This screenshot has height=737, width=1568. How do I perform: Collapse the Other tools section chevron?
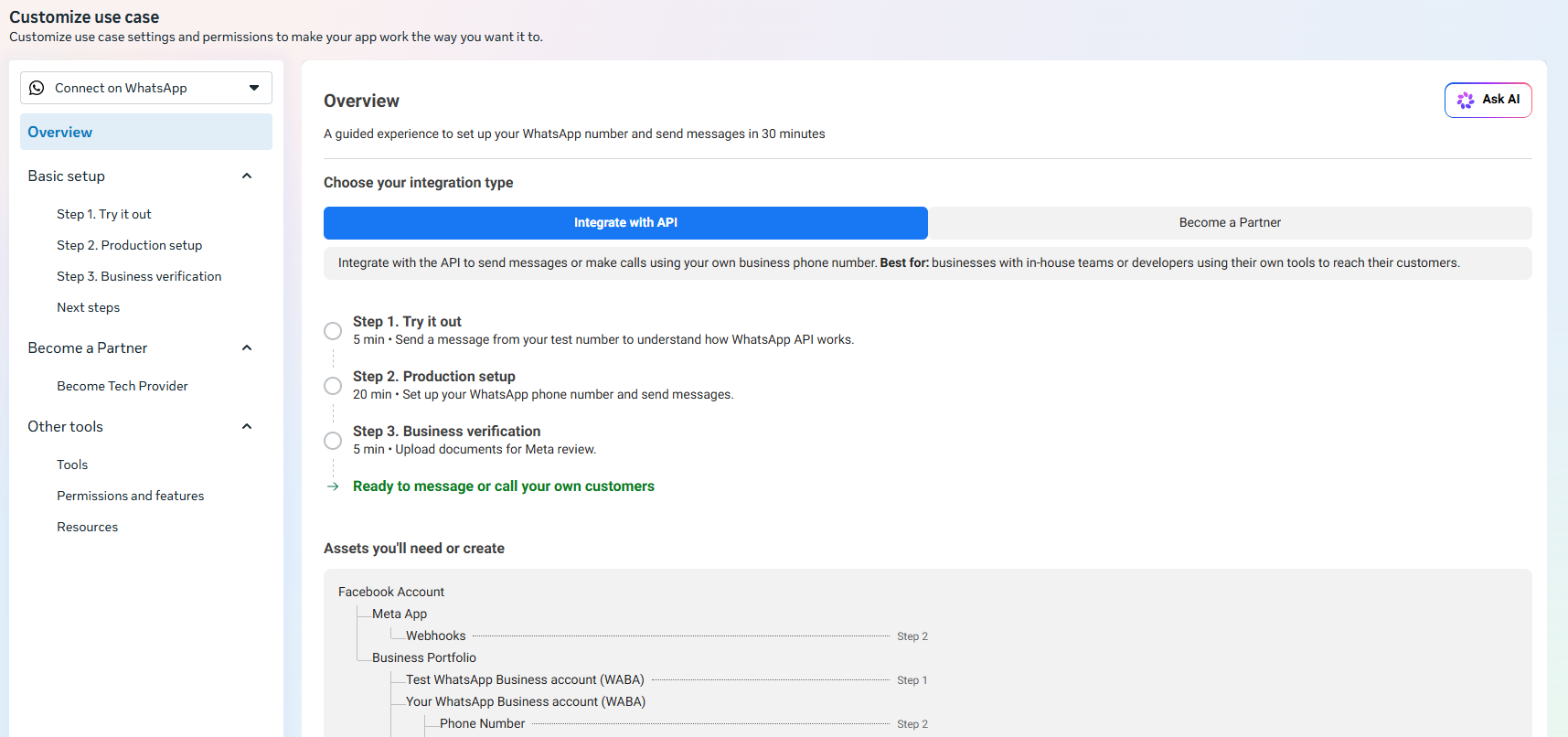247,426
